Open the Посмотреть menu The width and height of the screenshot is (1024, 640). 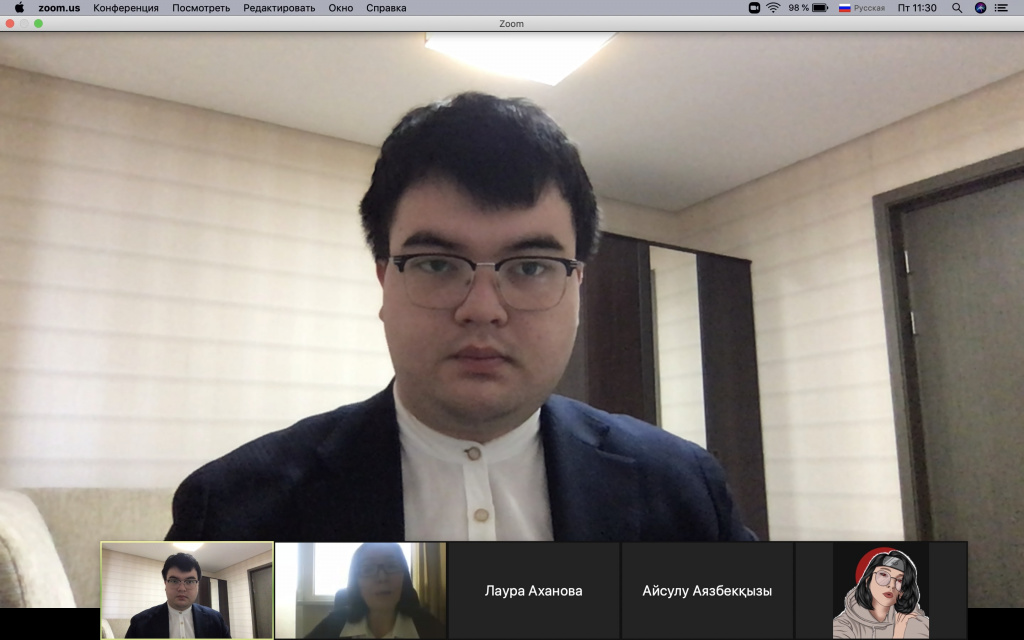pyautogui.click(x=201, y=8)
